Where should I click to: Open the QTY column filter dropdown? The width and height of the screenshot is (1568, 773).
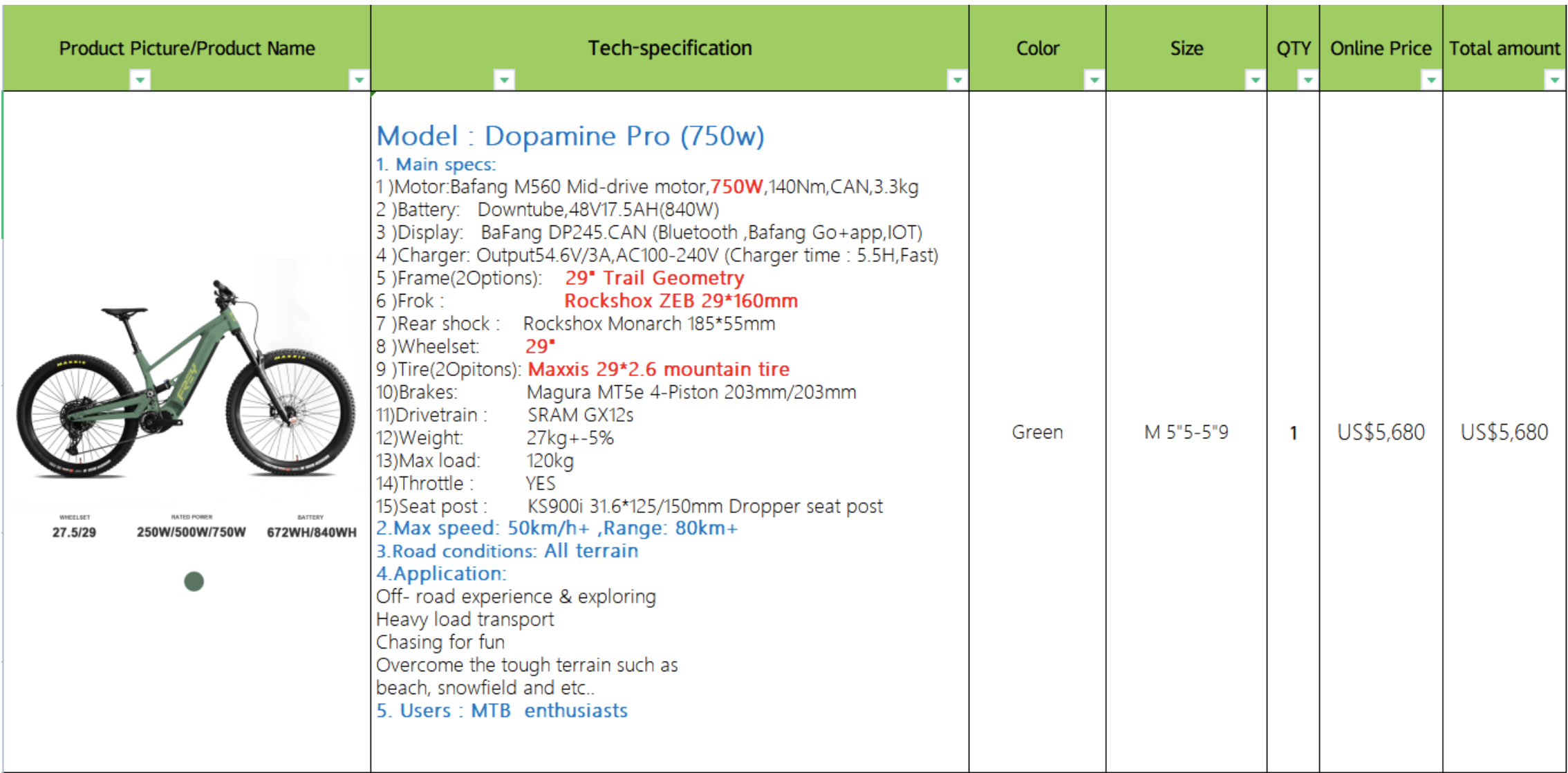[x=1307, y=80]
